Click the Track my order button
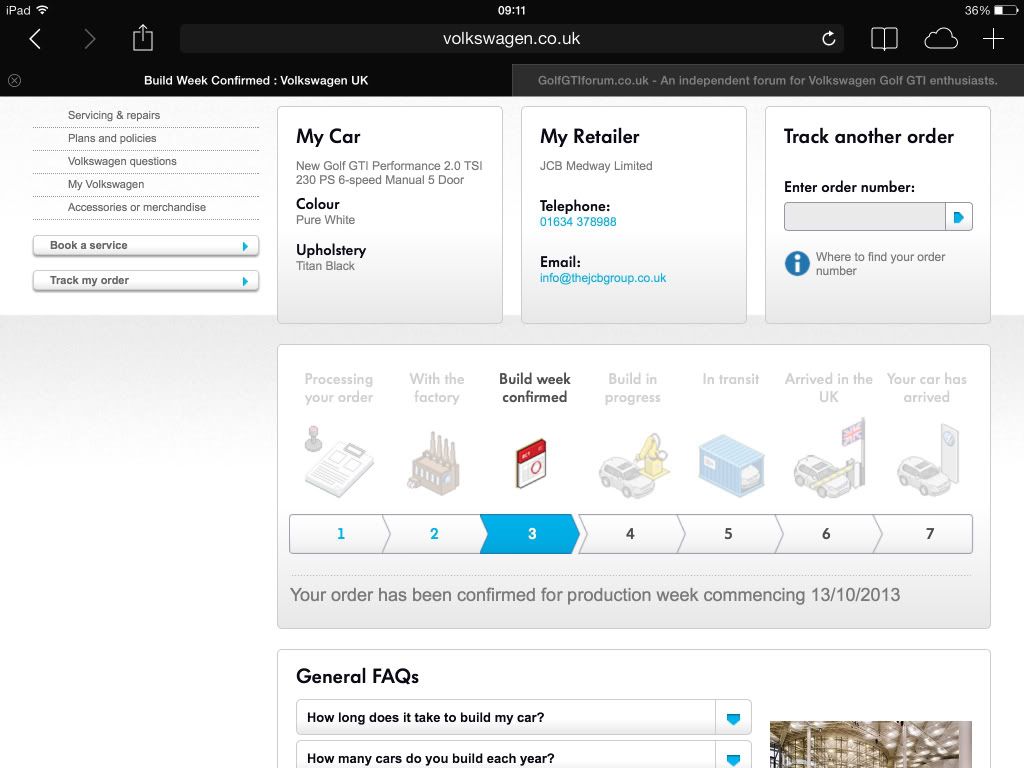 (x=146, y=281)
